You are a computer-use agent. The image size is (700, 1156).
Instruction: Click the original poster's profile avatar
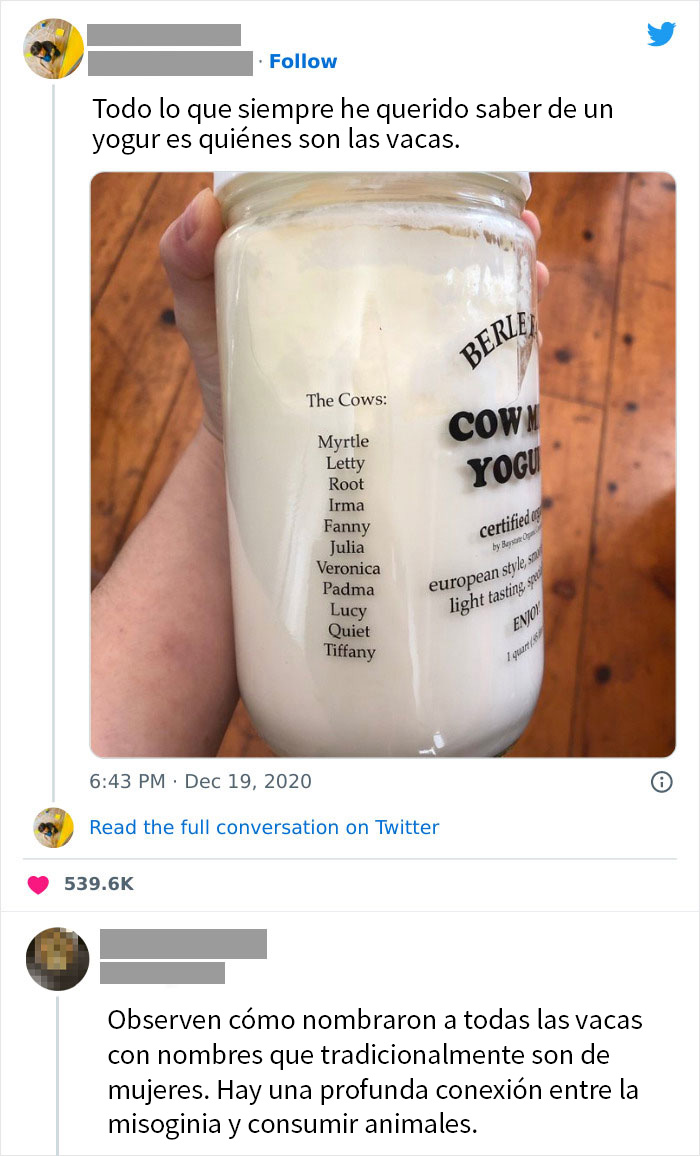[51, 47]
